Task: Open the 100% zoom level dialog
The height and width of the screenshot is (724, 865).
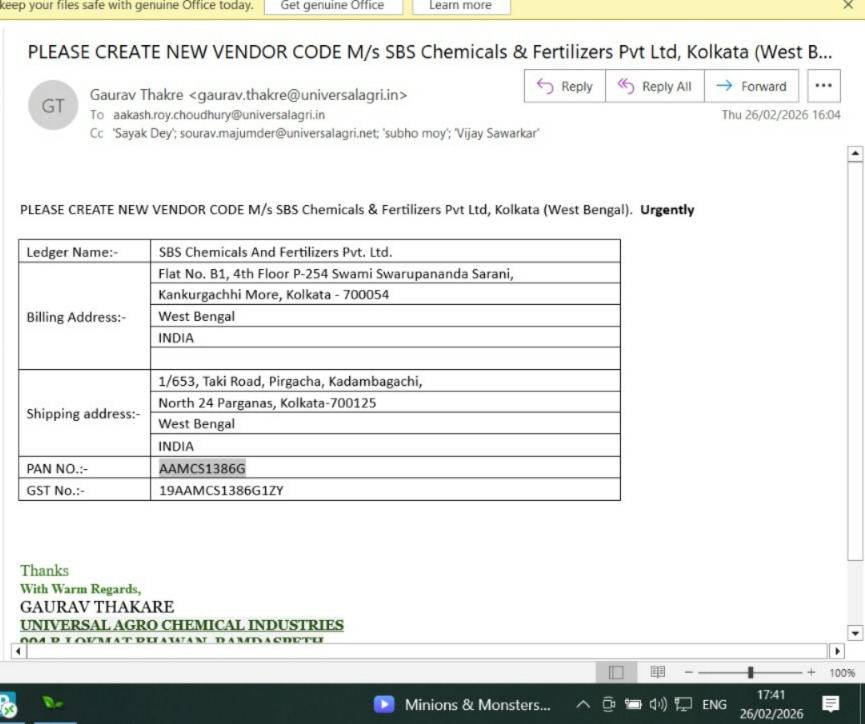Action: pyautogui.click(x=842, y=673)
